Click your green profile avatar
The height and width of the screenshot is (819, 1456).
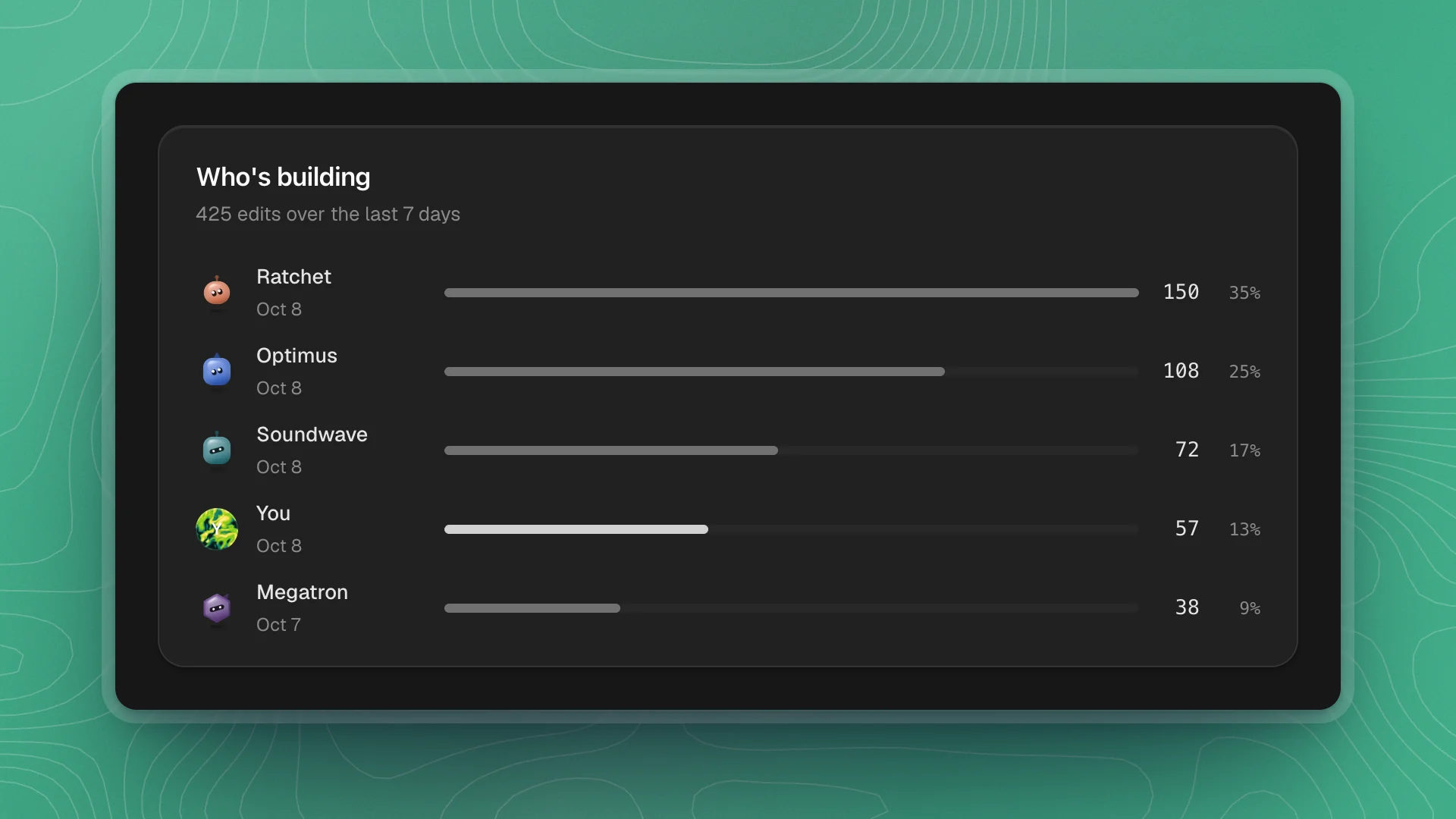tap(217, 529)
